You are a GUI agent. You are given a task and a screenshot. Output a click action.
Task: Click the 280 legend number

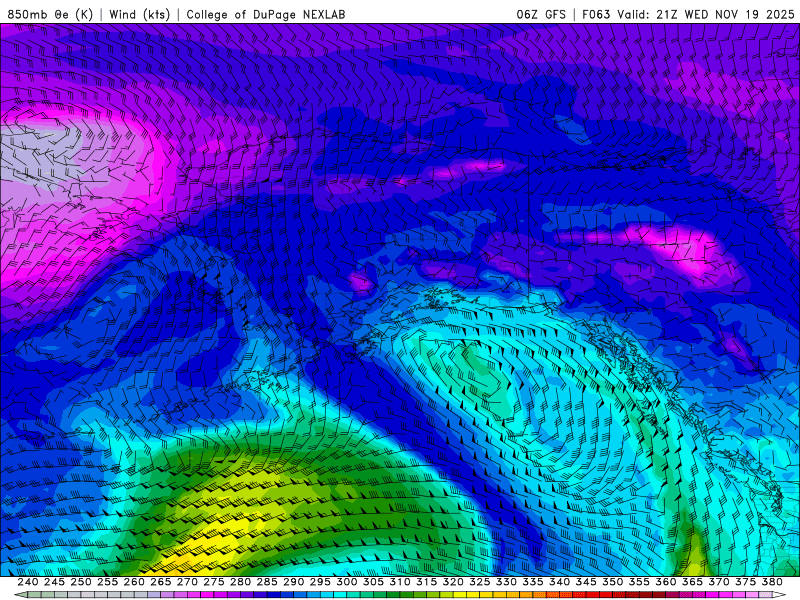coord(240,582)
